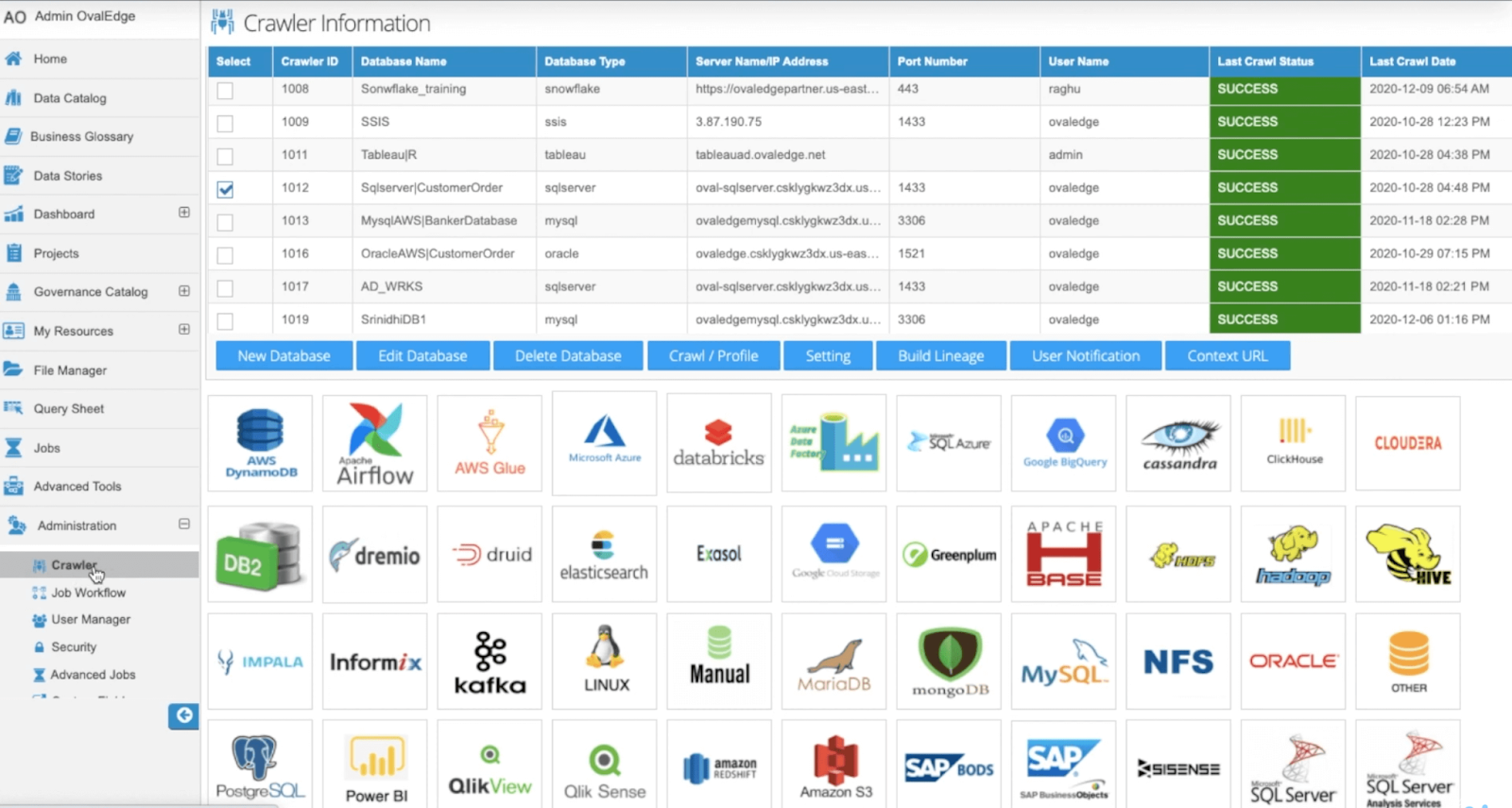
Task: Select the AD_WRKS row checkbox
Action: pos(225,288)
